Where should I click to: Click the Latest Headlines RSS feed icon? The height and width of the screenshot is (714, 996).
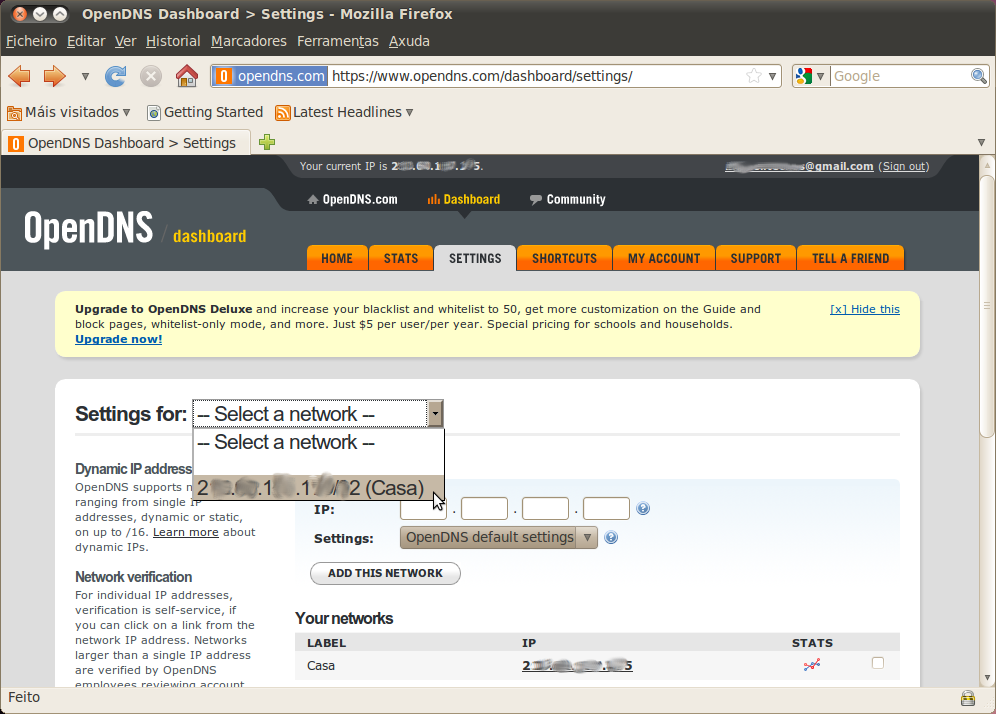pos(283,113)
